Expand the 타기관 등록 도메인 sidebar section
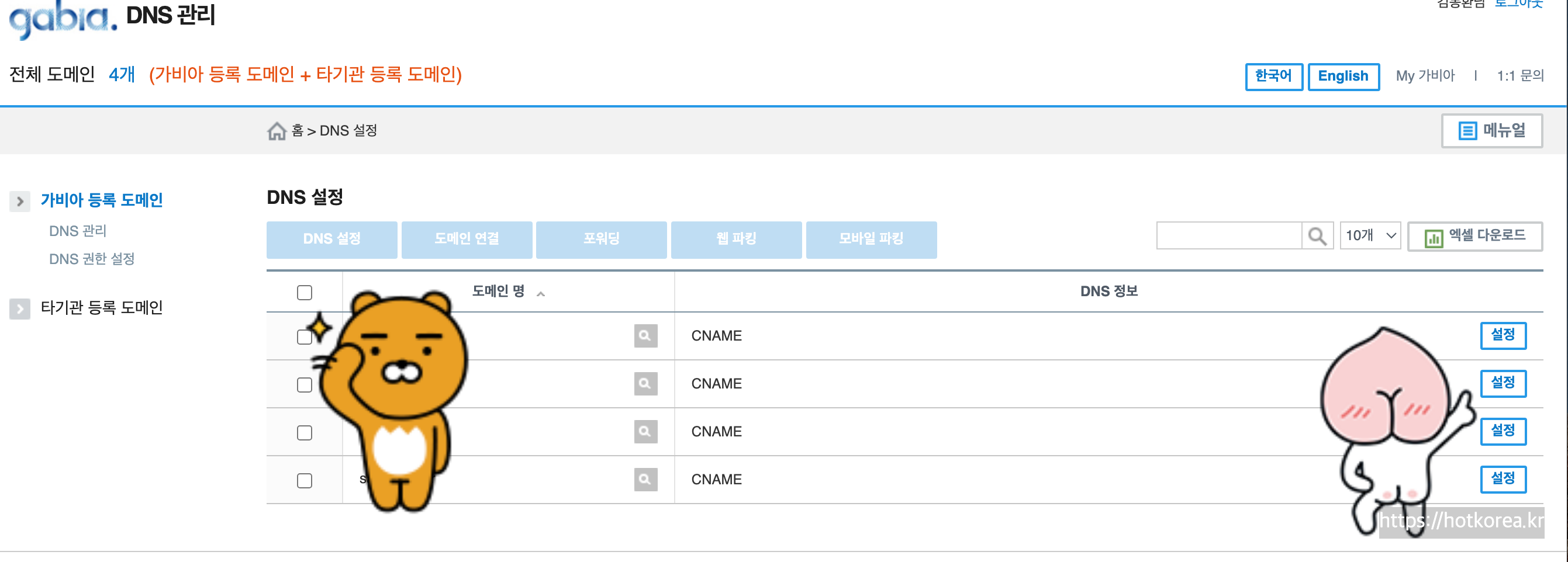This screenshot has height=562, width=1568. 20,309
